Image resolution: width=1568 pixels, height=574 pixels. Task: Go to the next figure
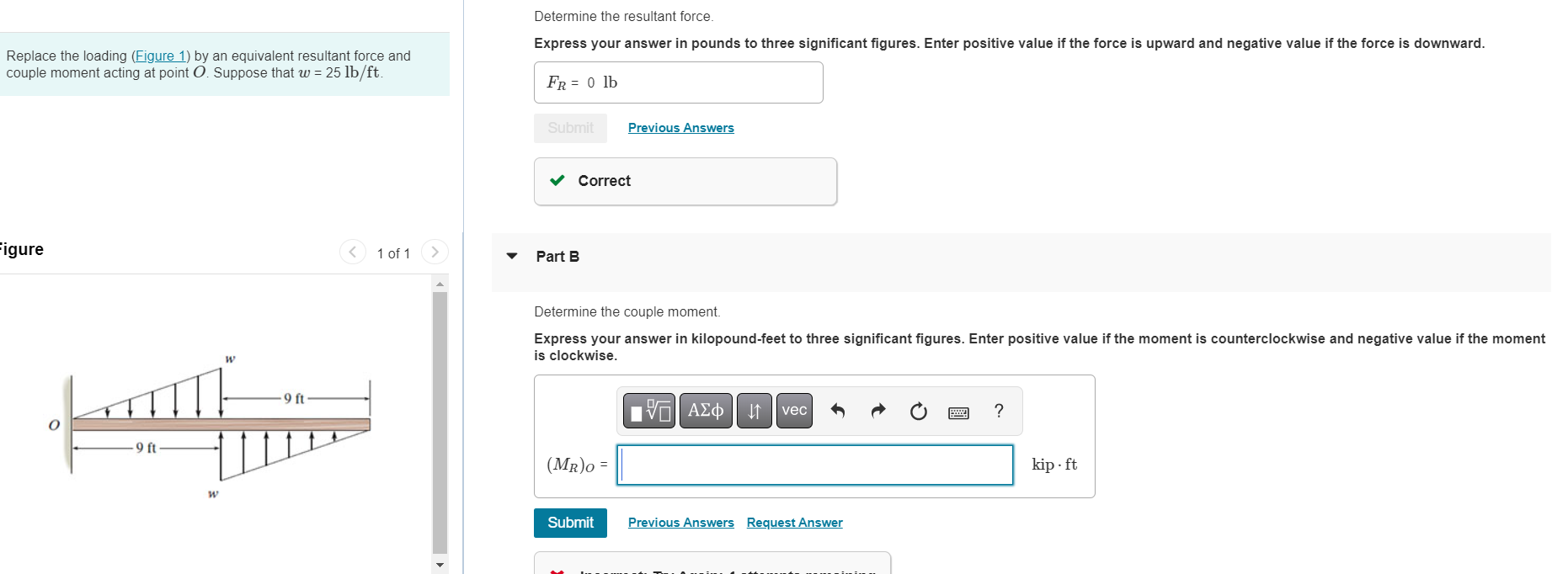[x=435, y=252]
